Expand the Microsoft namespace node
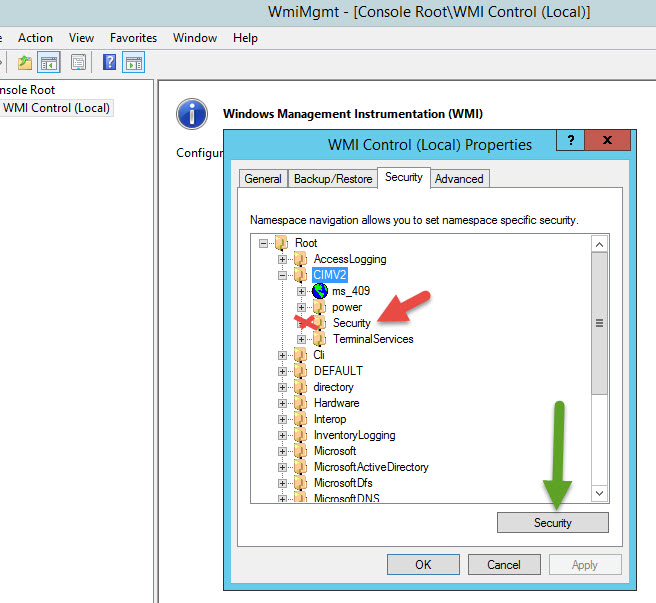The width and height of the screenshot is (656, 603). point(282,452)
